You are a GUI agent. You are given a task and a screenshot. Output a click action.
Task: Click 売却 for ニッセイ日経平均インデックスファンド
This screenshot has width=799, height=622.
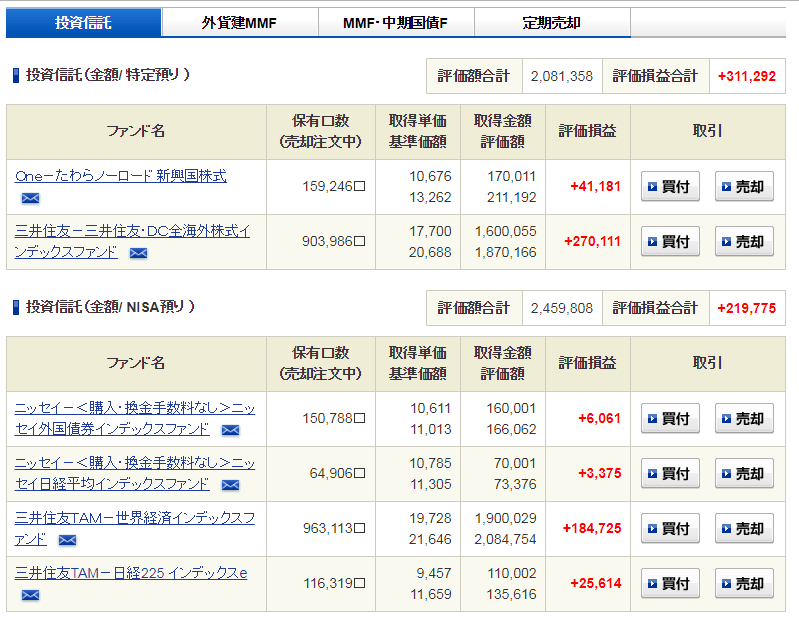[x=744, y=474]
